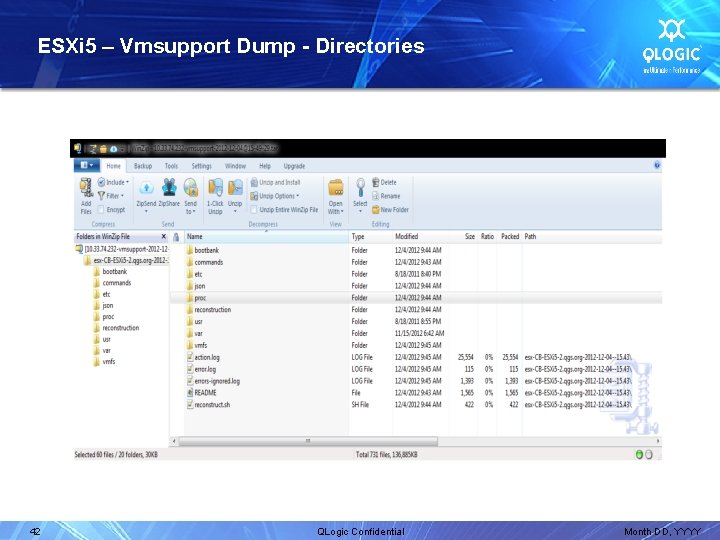Click the vmfs folder icon in file list

click(190, 345)
